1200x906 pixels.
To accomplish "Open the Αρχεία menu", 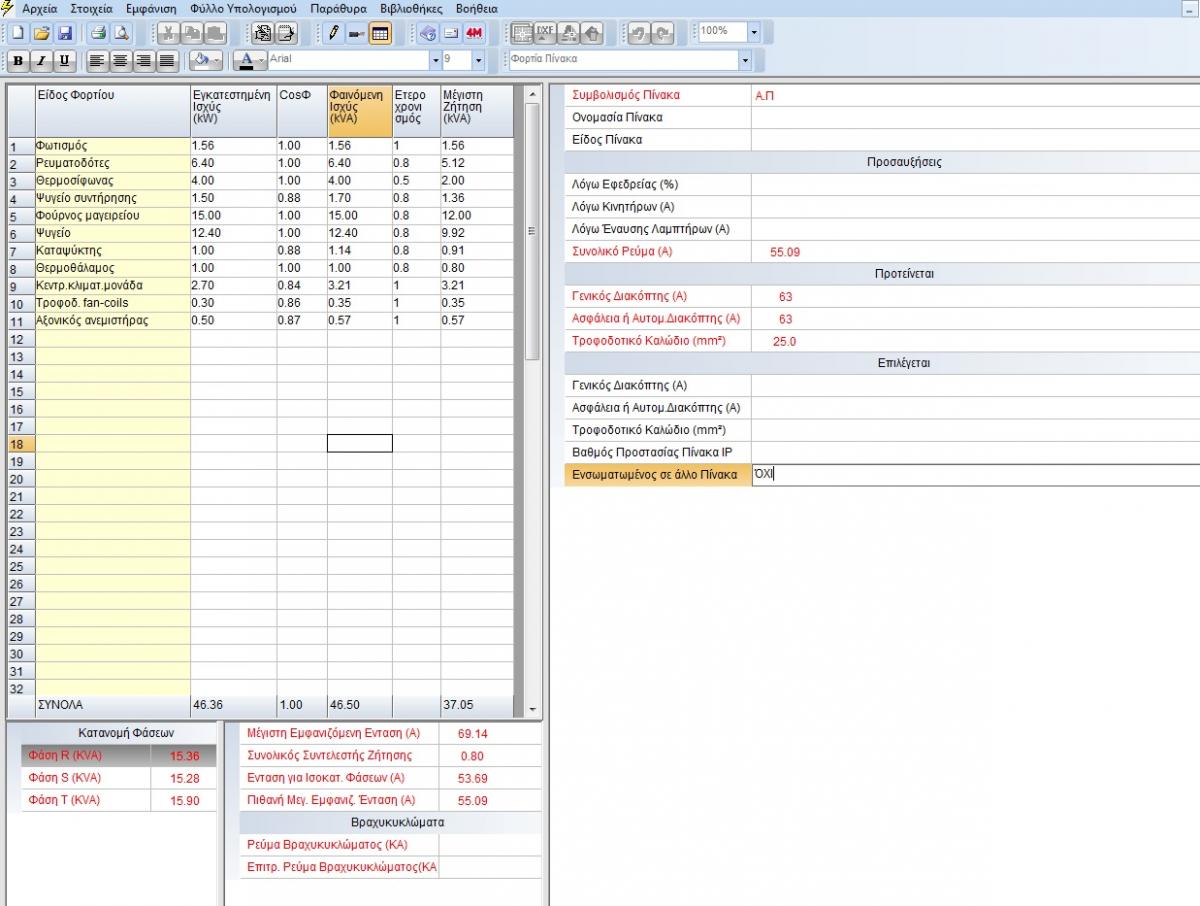I will (x=40, y=8).
